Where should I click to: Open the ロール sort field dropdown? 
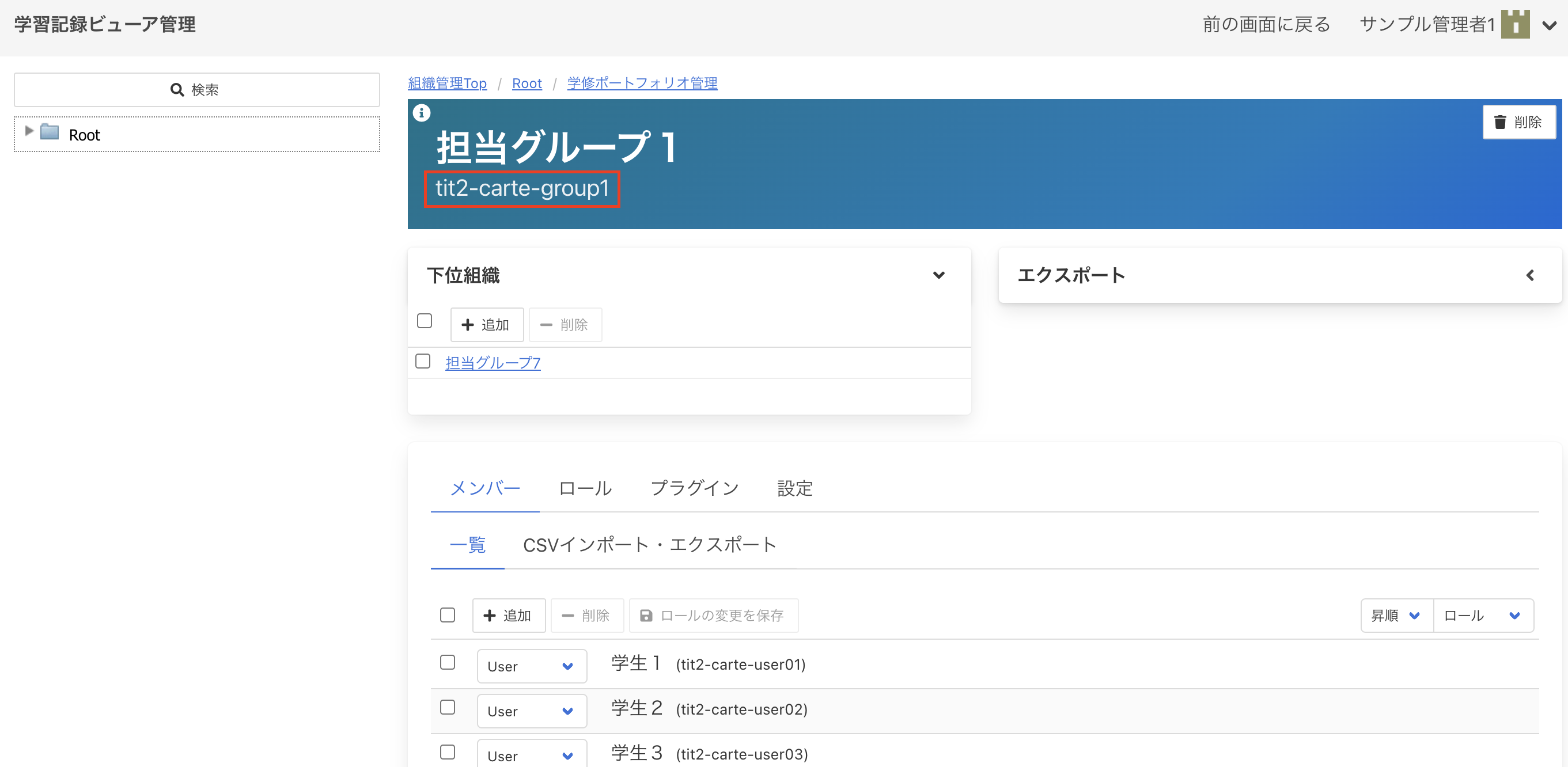(x=1483, y=616)
